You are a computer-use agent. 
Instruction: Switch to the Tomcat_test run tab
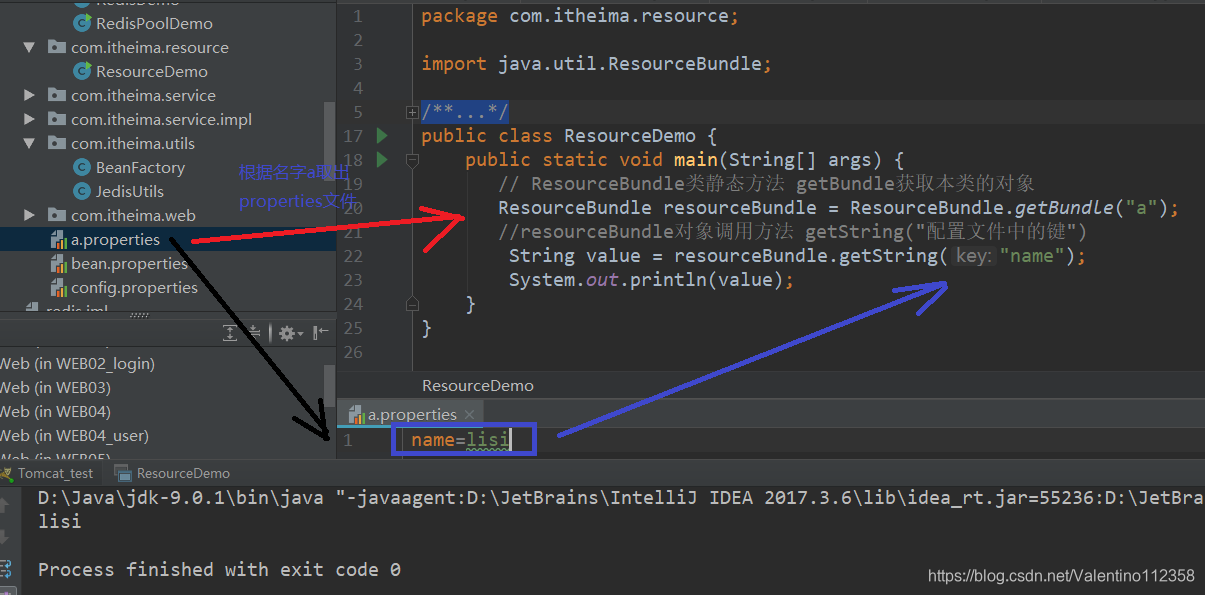(47, 473)
